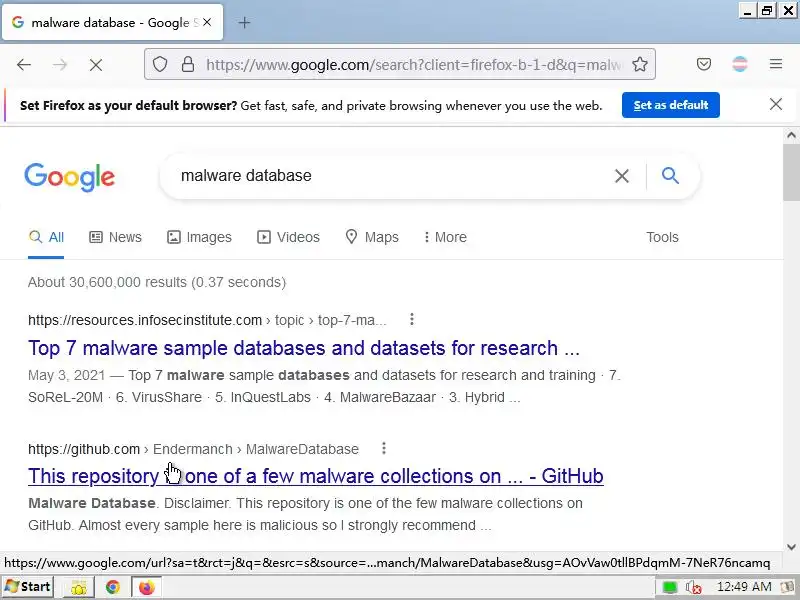This screenshot has width=800, height=600.
Task: Open the file explorer taskbar icon
Action: [79, 587]
